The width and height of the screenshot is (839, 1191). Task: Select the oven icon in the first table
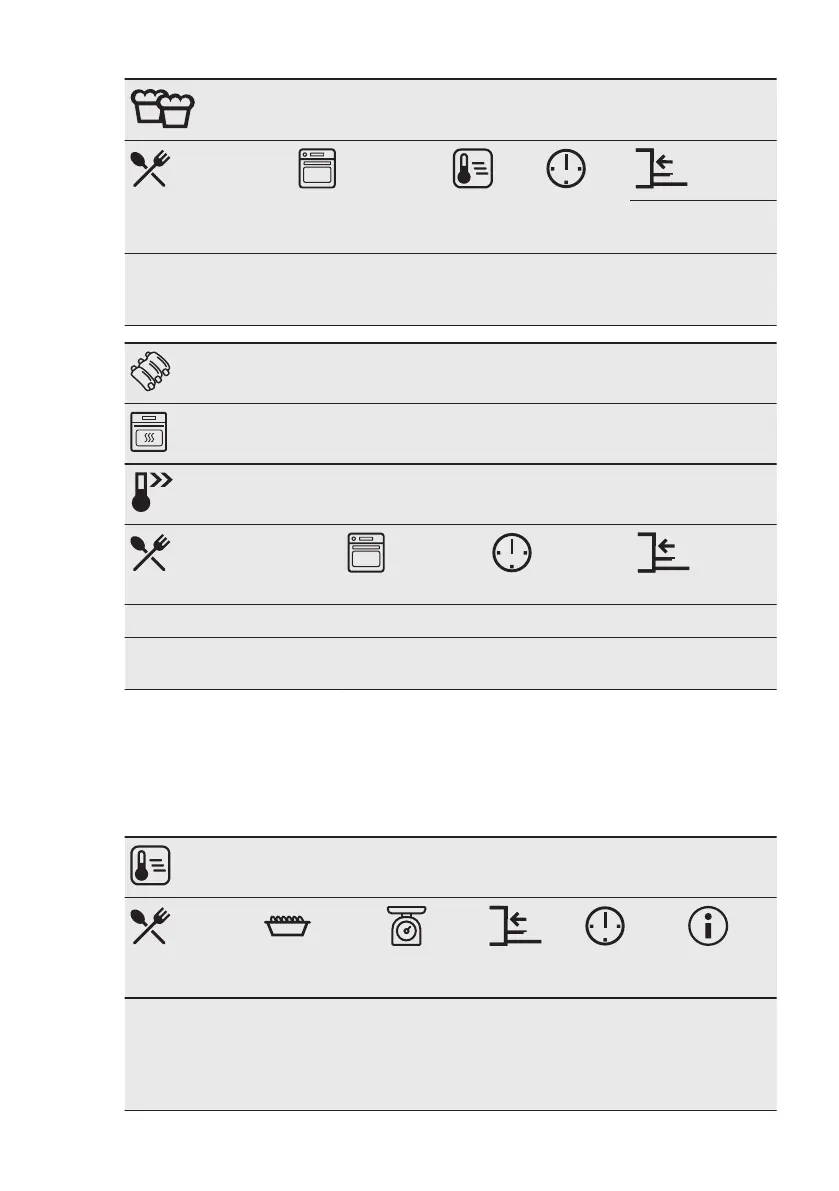coord(317,169)
